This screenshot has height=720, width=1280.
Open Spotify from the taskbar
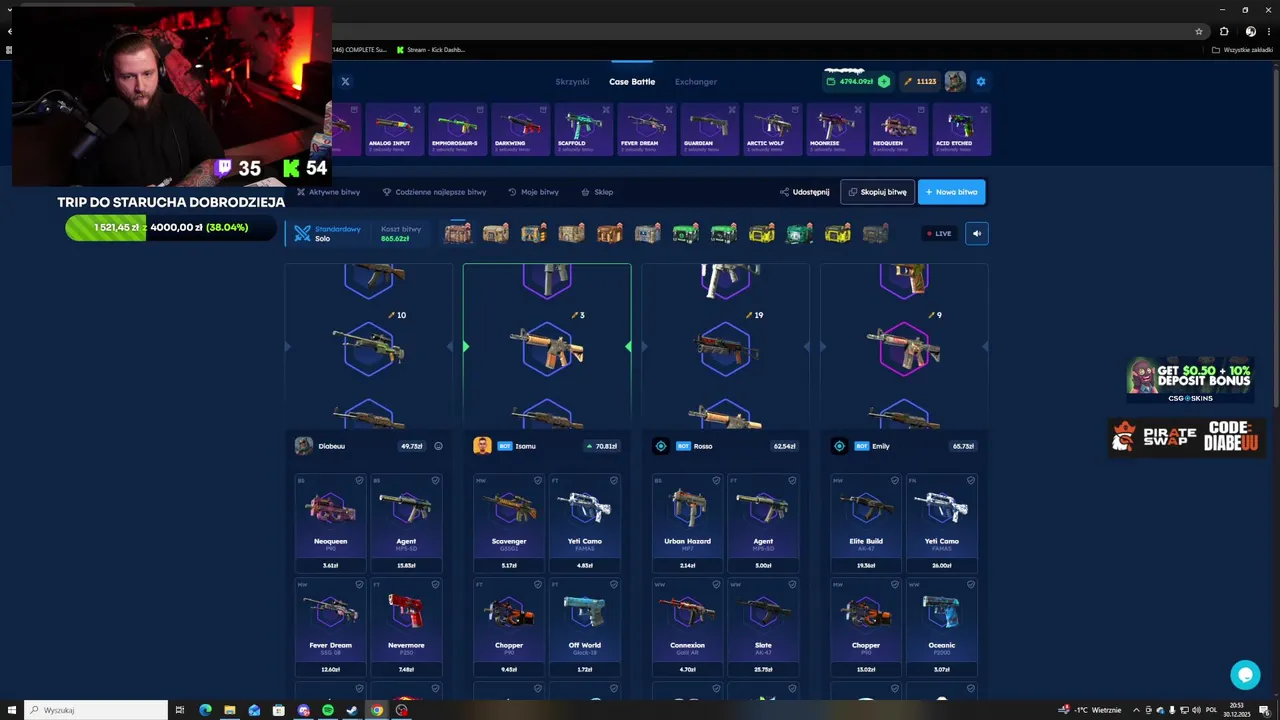point(328,710)
